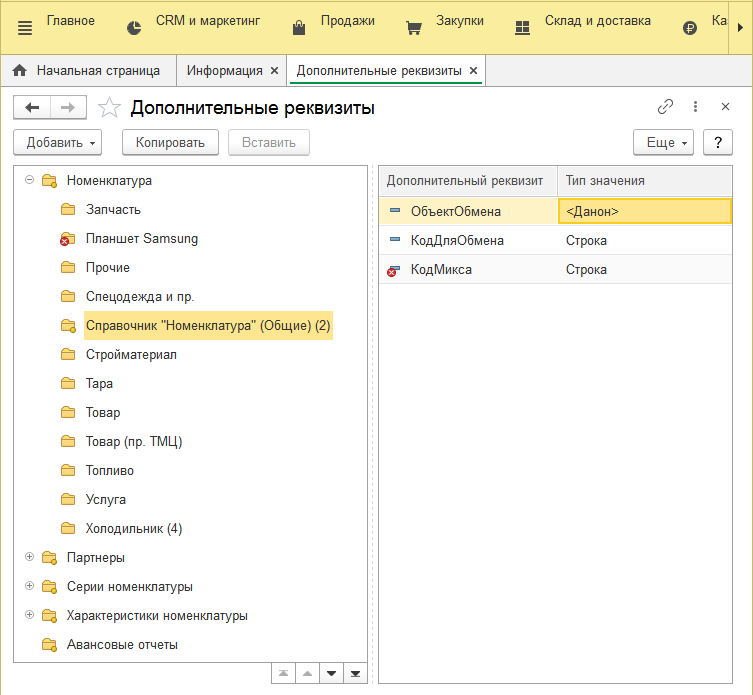The image size is (753, 695).
Task: Close the Дополнительные реквизиты form
Action: pos(725,107)
